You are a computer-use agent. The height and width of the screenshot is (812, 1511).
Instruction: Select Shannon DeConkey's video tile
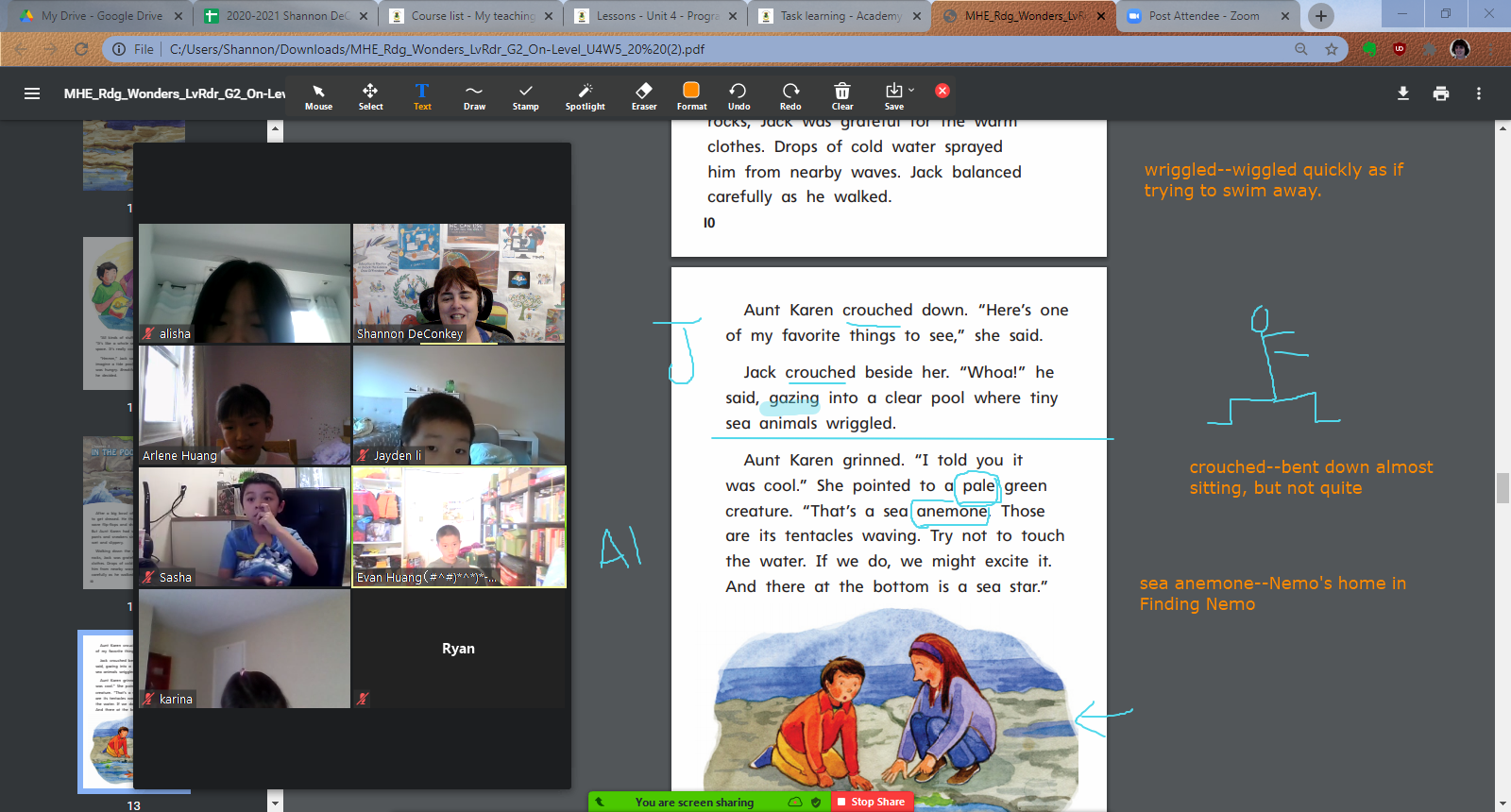tap(459, 283)
